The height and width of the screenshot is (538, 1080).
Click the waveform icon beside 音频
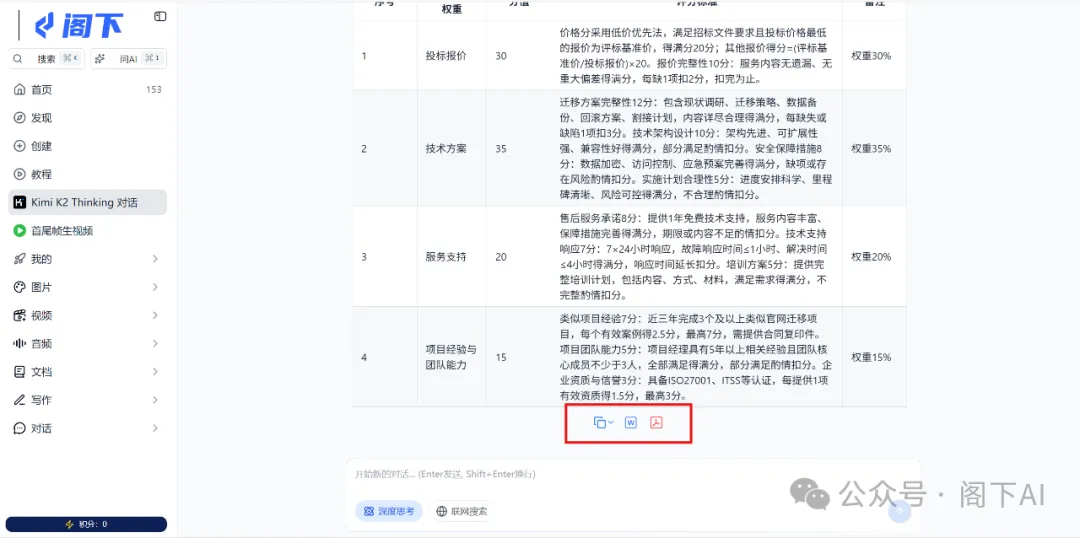pyautogui.click(x=19, y=344)
